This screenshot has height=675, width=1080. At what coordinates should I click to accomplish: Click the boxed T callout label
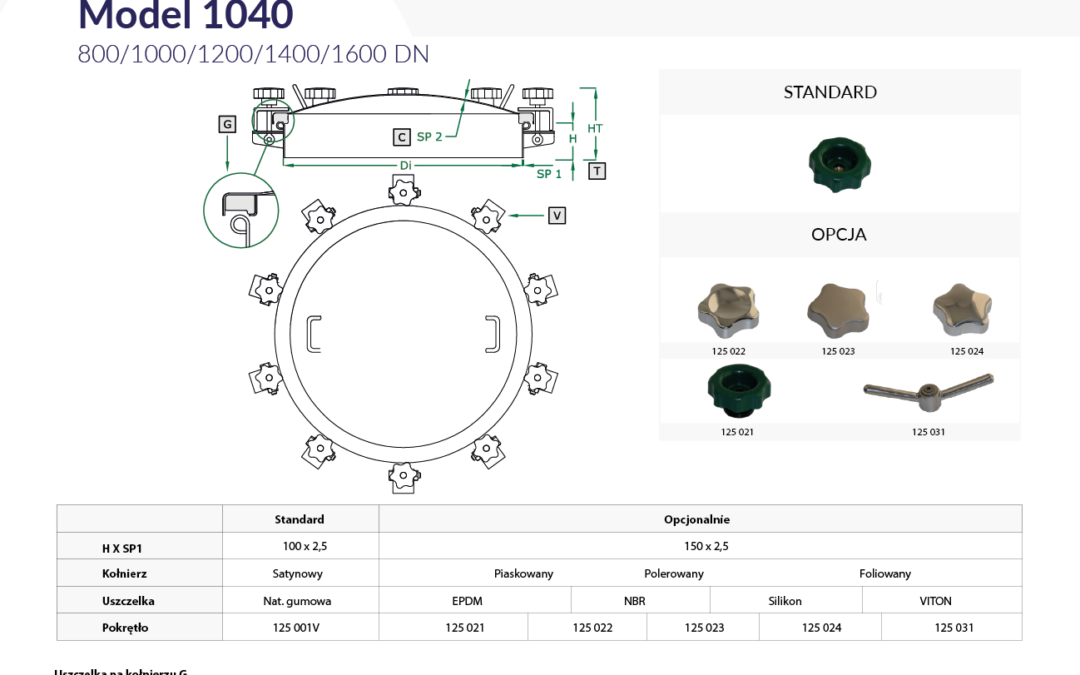tap(597, 171)
